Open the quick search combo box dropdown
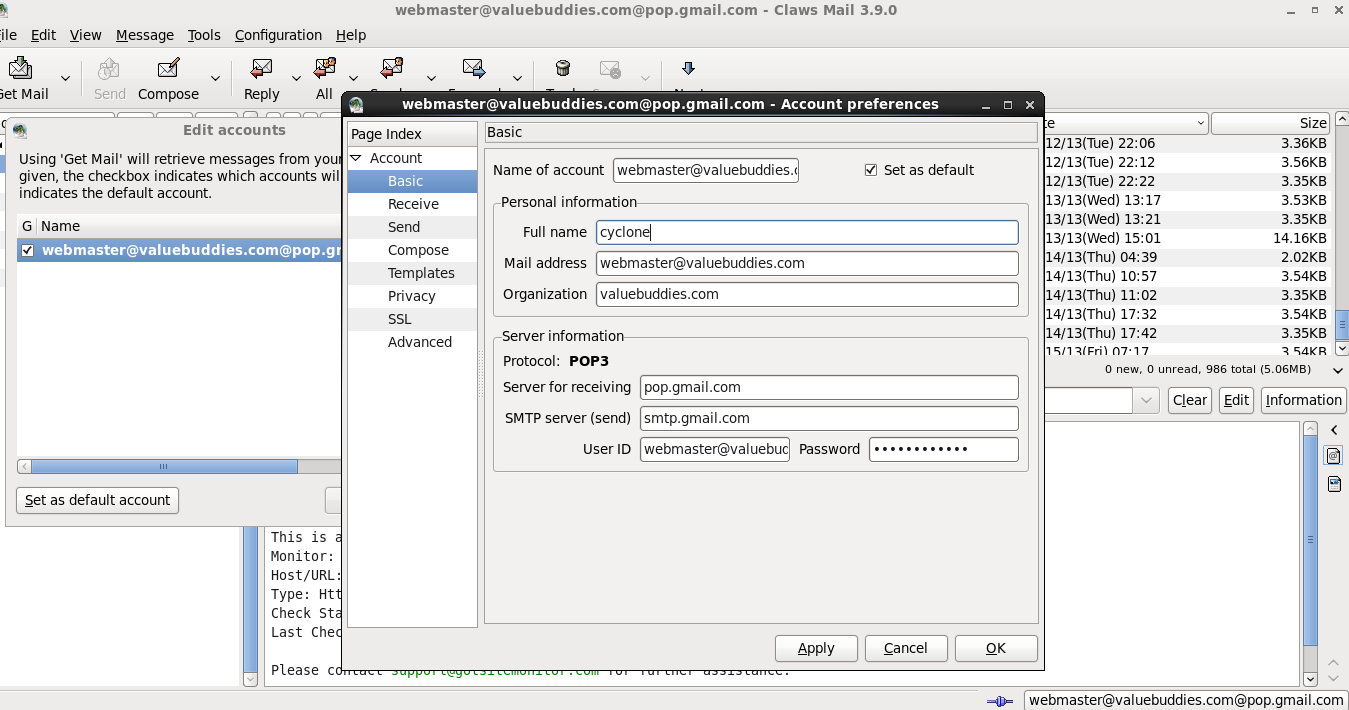 click(1146, 400)
